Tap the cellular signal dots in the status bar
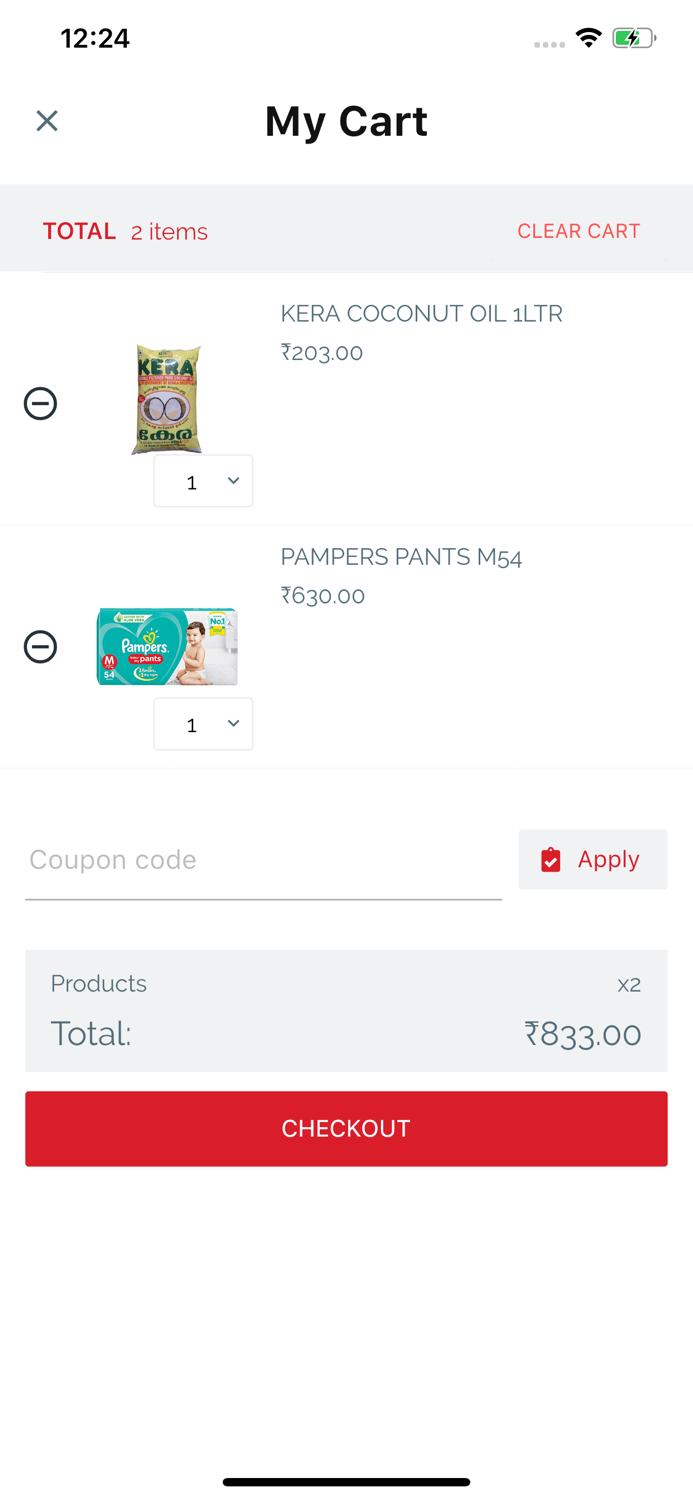 pyautogui.click(x=549, y=44)
